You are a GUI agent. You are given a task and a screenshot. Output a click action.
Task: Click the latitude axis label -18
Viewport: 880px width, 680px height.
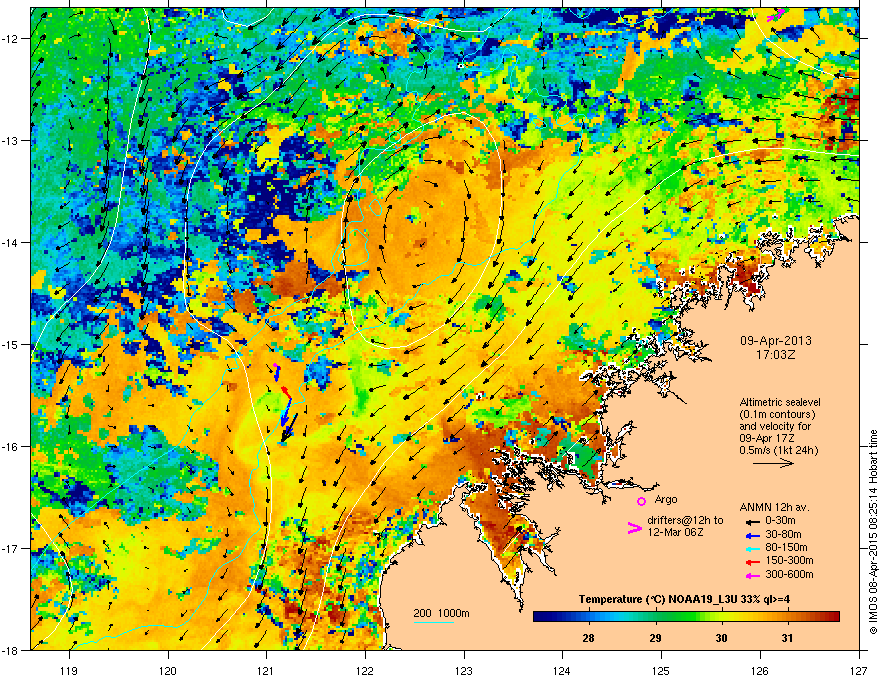click(x=10, y=650)
